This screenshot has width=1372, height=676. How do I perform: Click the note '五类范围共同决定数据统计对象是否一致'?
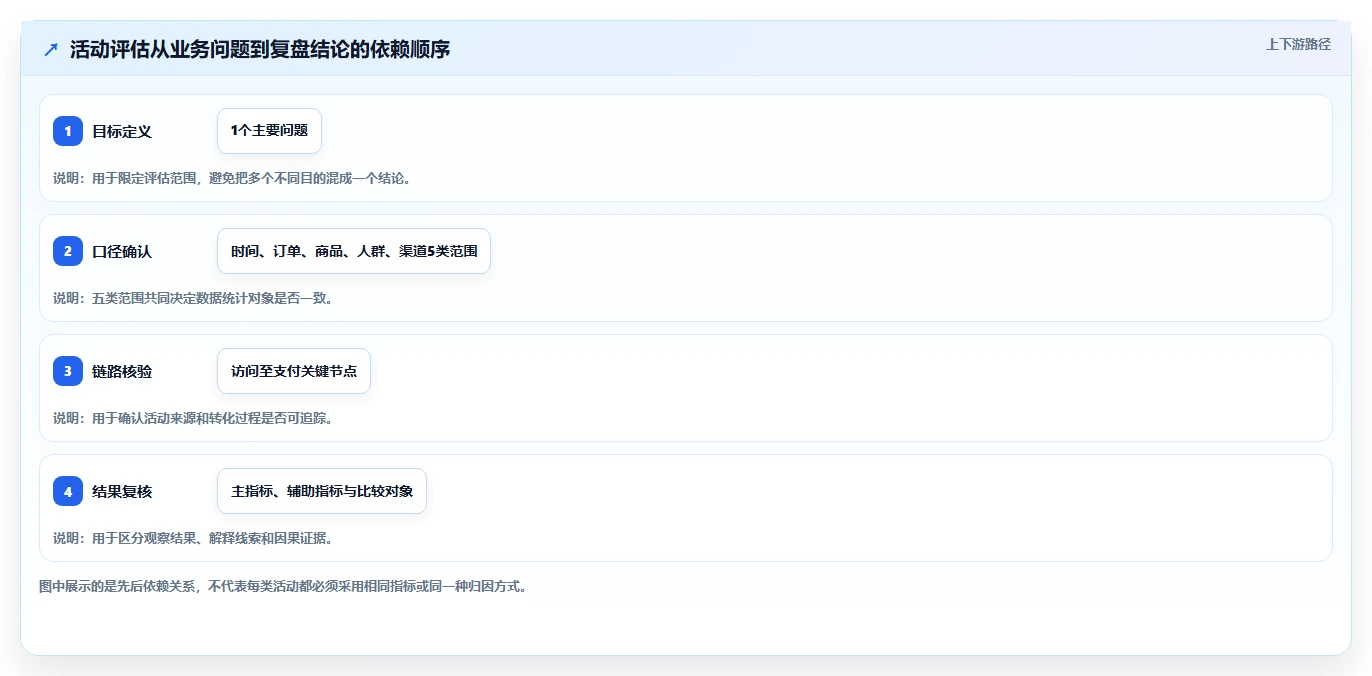pyautogui.click(x=193, y=298)
